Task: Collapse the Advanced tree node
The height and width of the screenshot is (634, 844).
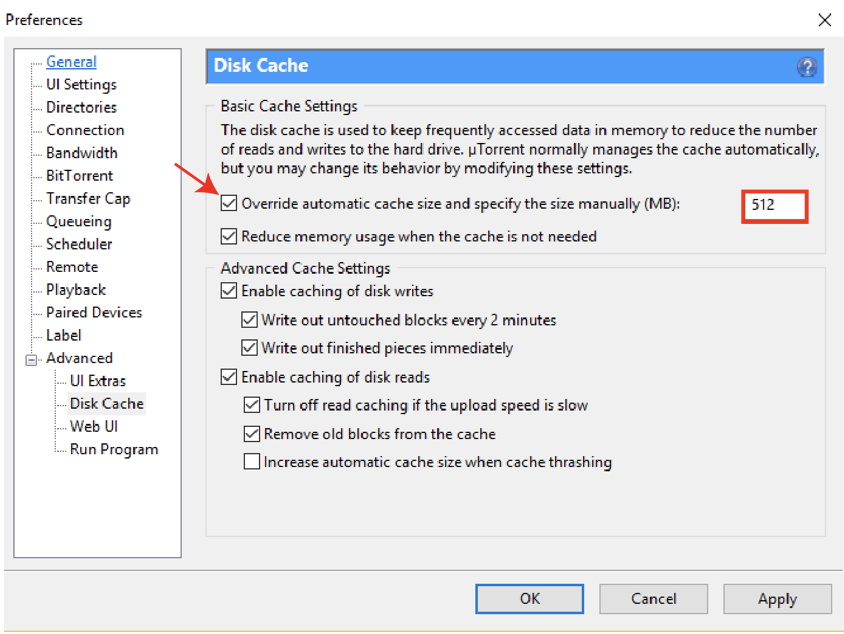Action: [31, 360]
